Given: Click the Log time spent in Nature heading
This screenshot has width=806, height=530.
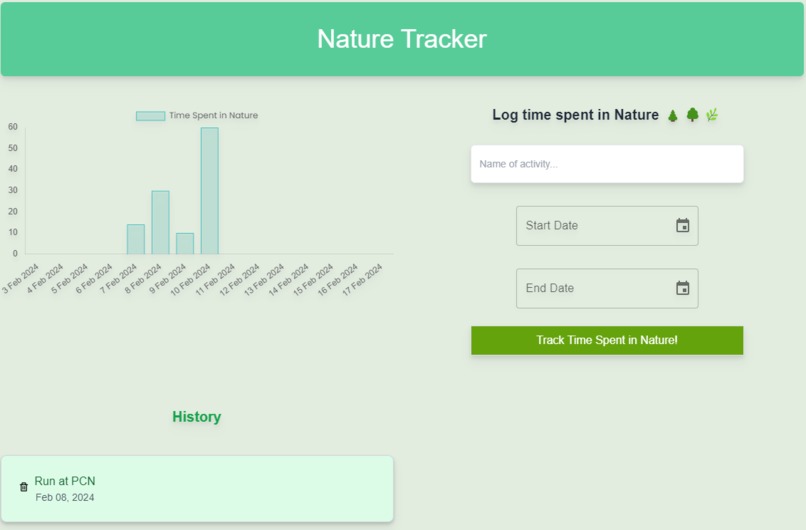Looking at the screenshot, I should click(575, 115).
